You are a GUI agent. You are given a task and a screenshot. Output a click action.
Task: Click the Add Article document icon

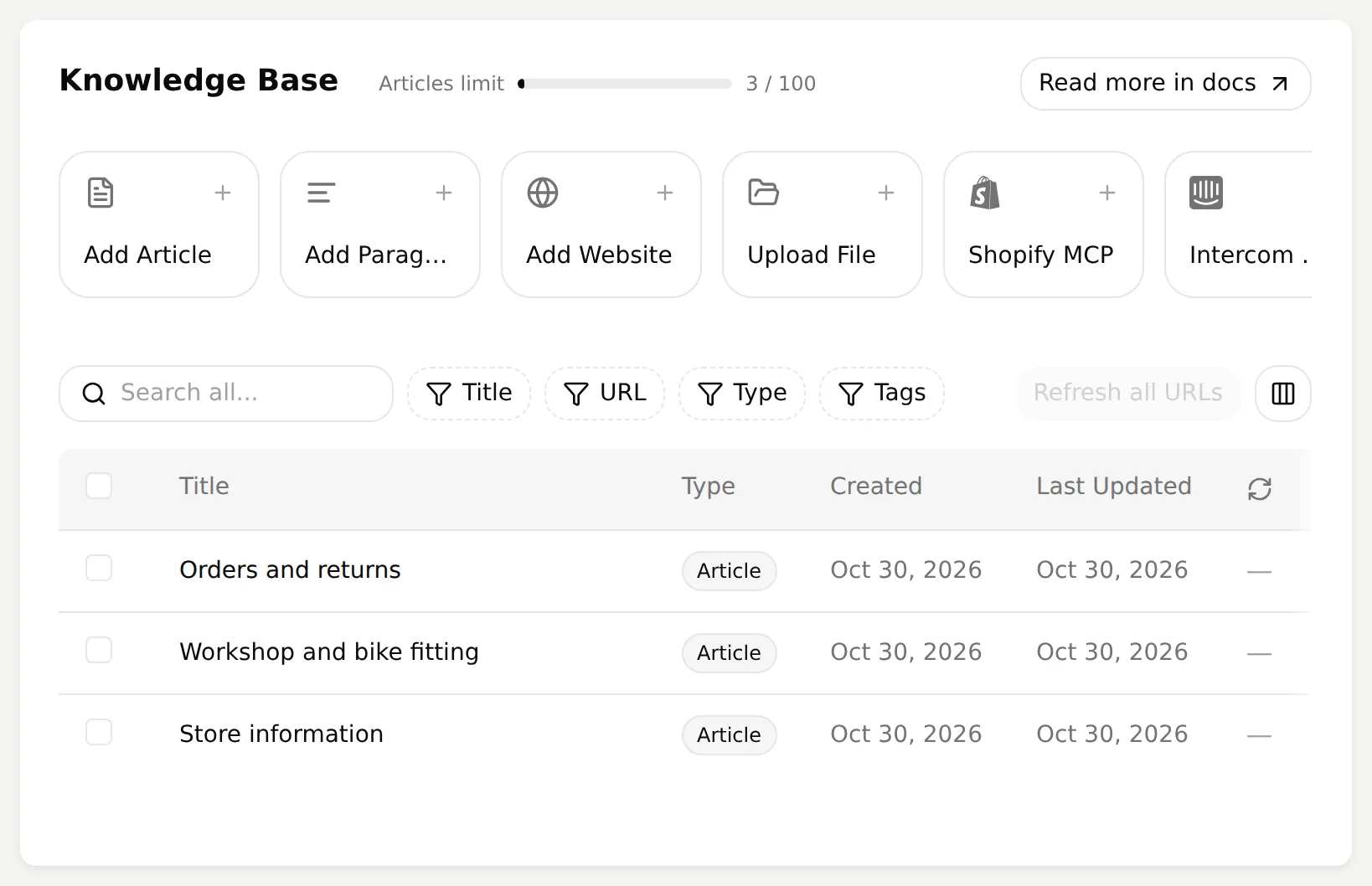[x=101, y=193]
